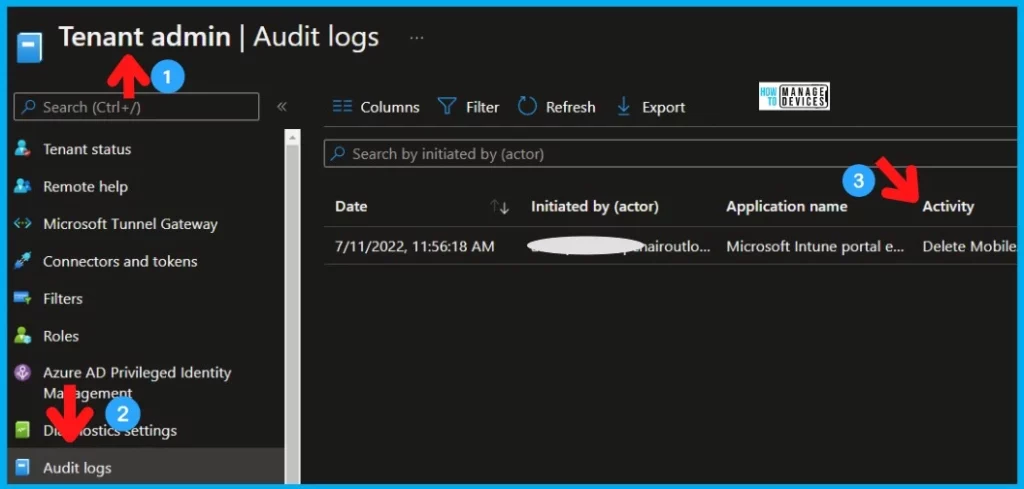Screen dimensions: 1024x489
Task: Click the sidebar scrollbar up arrow
Action: coord(293,137)
